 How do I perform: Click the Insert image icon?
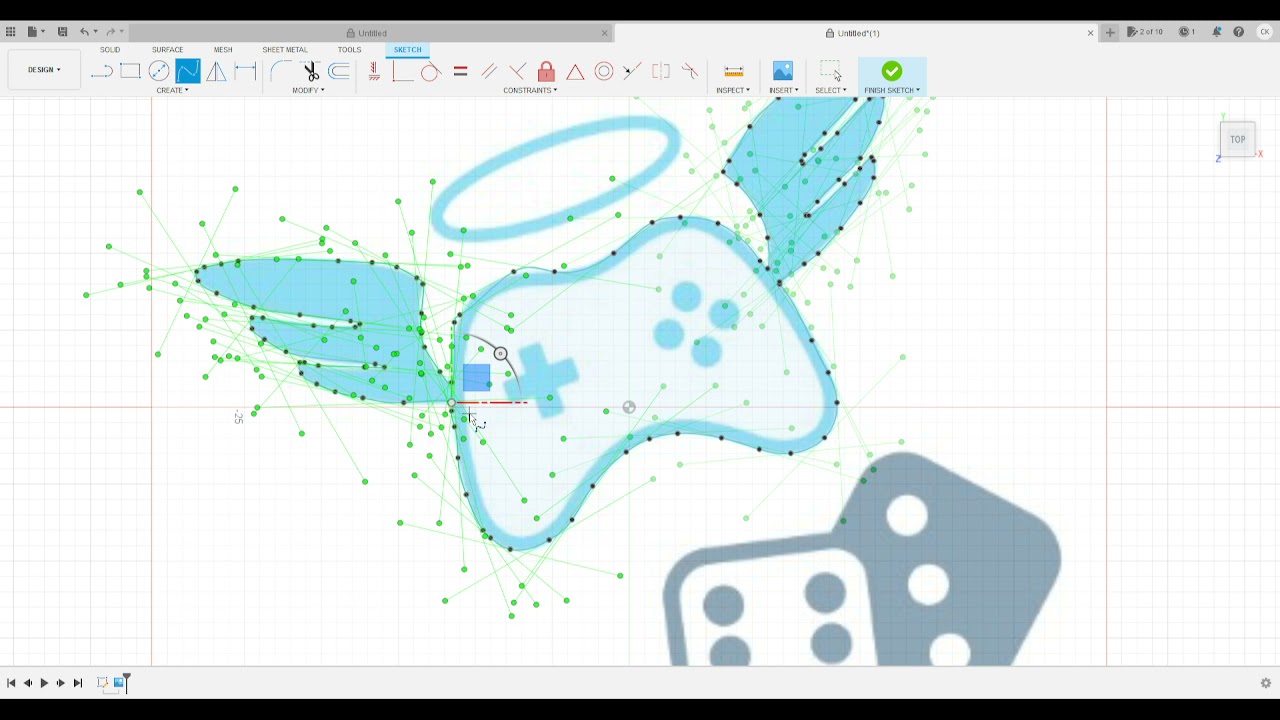pyautogui.click(x=783, y=71)
